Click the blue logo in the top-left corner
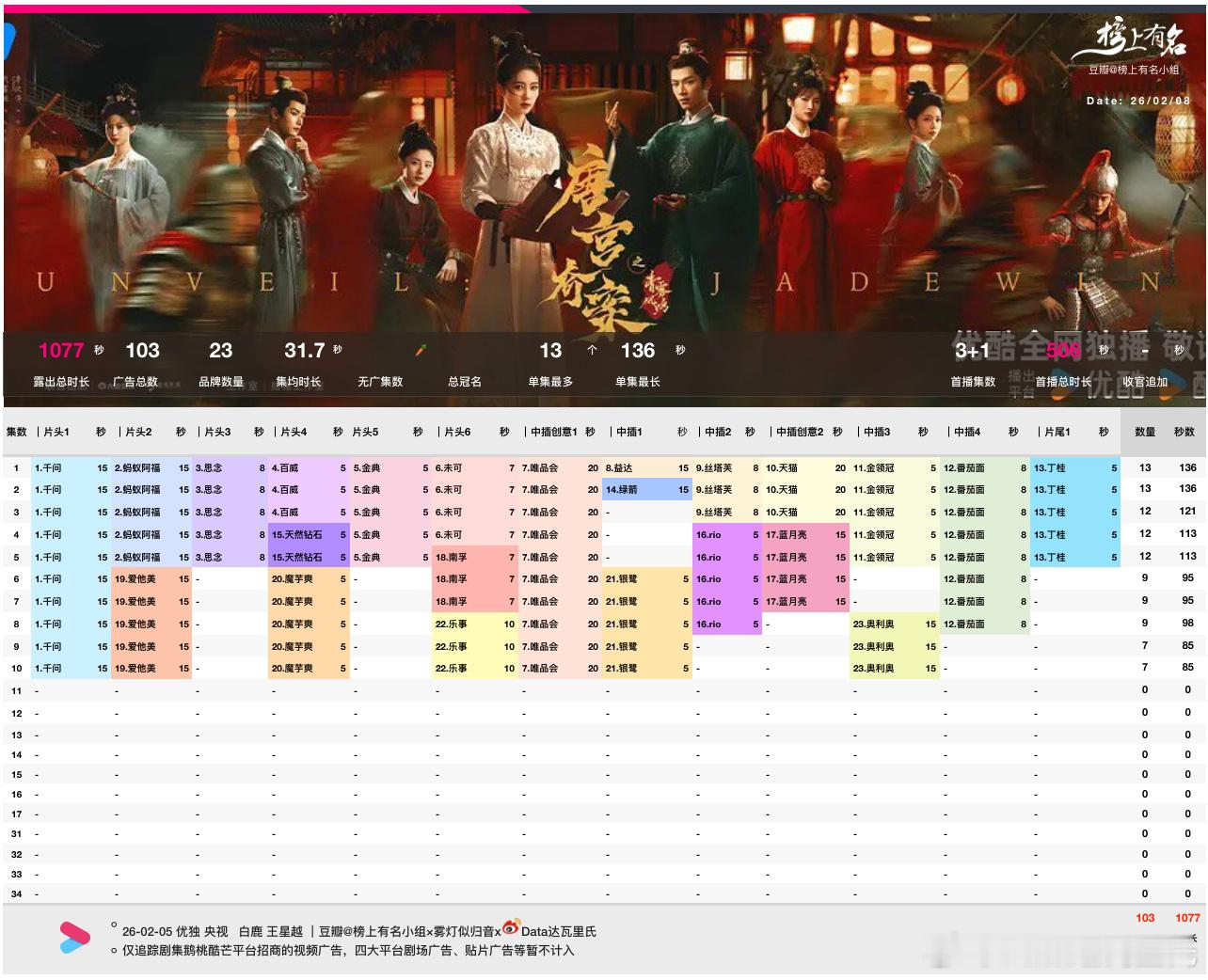 (9, 38)
